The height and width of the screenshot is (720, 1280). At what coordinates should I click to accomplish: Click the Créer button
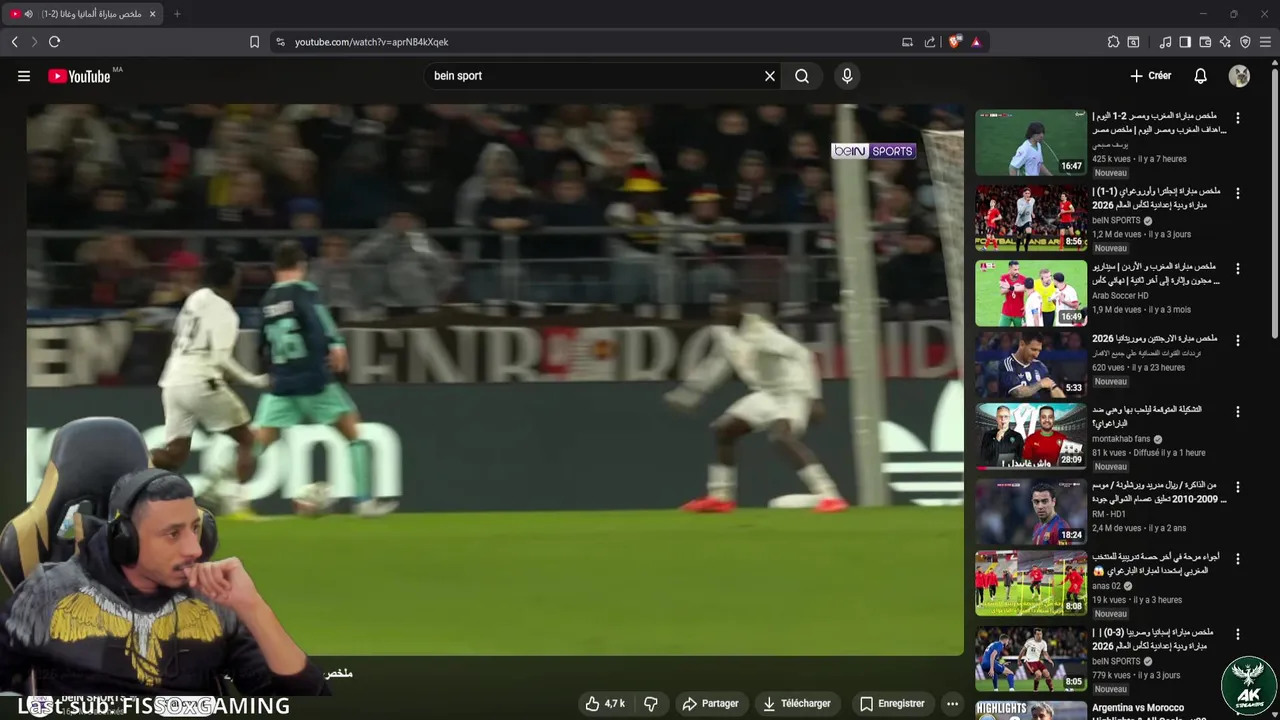(x=1151, y=76)
